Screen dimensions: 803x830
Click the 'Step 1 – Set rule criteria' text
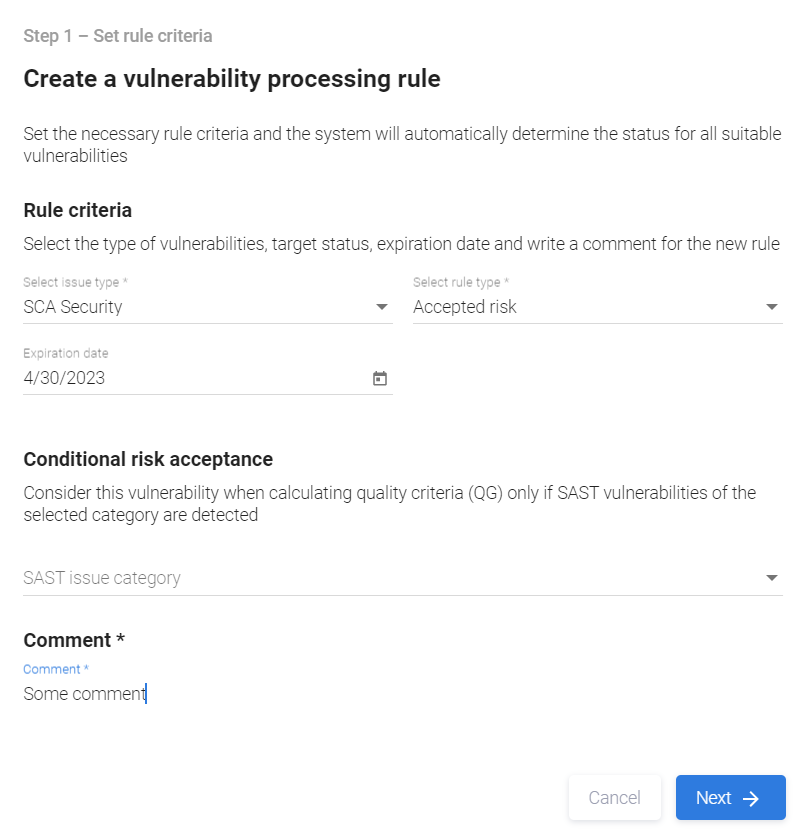(x=118, y=36)
